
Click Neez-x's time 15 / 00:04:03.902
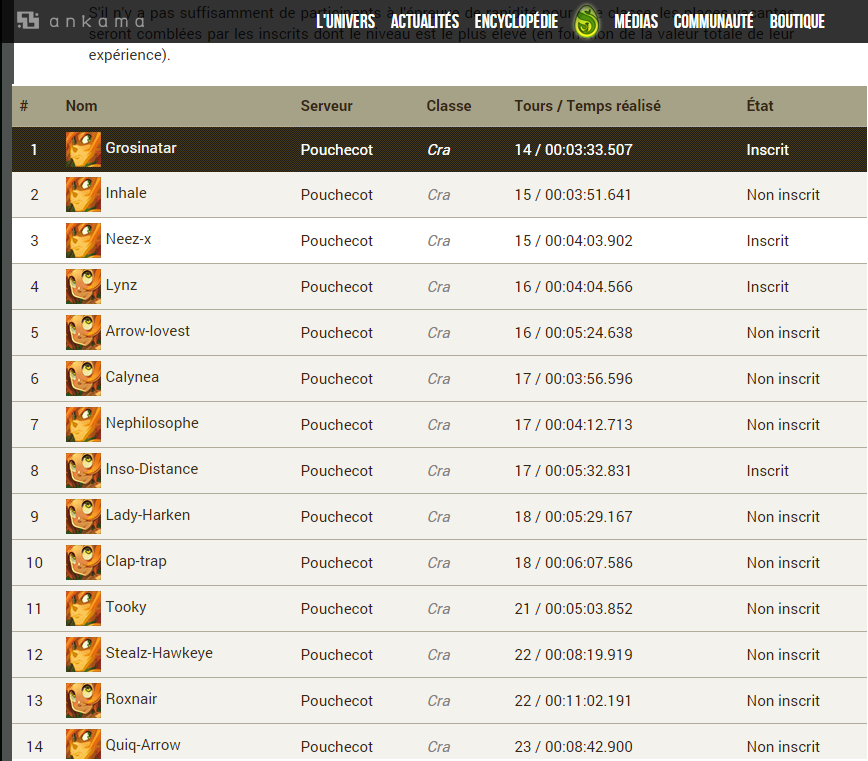pos(574,241)
